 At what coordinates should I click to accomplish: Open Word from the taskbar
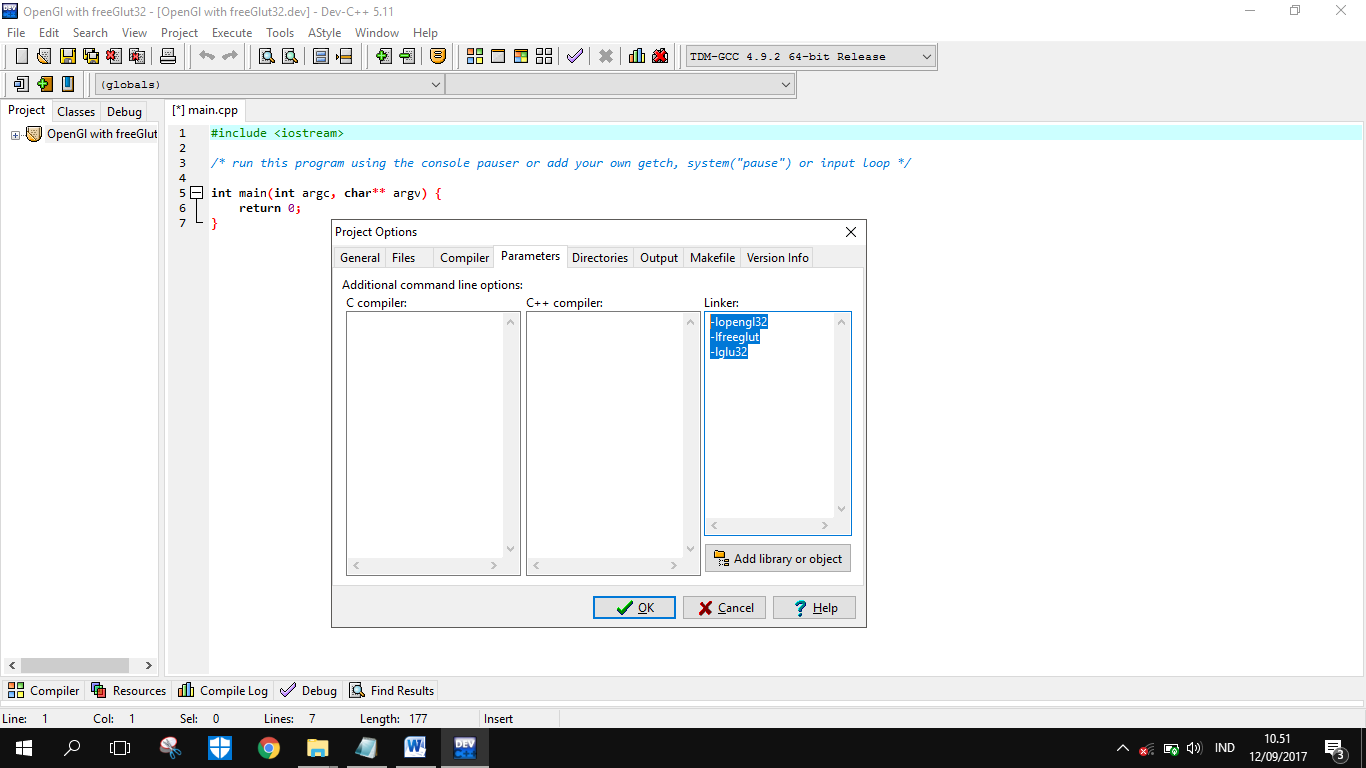click(415, 747)
